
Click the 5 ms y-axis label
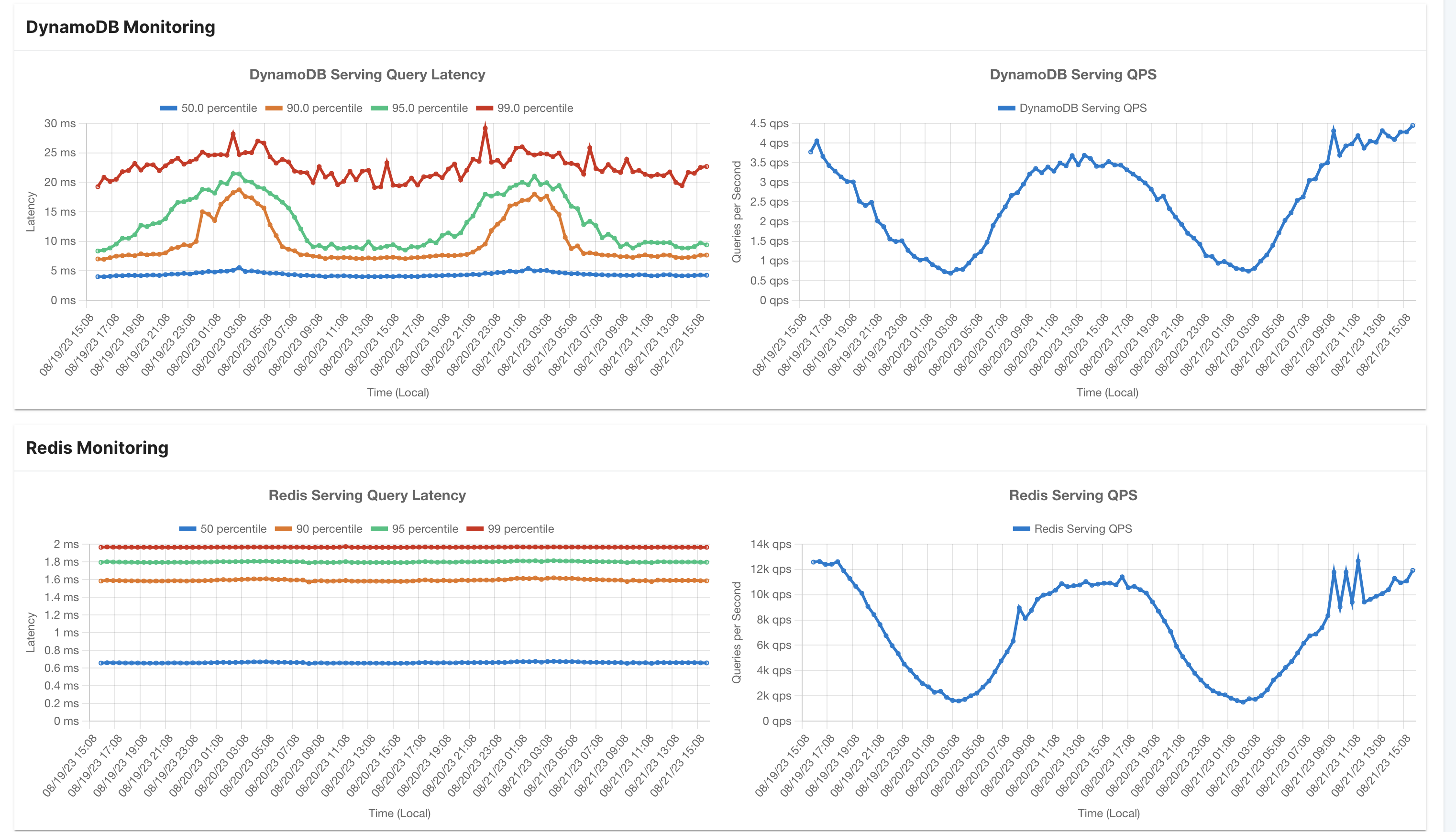(x=63, y=270)
